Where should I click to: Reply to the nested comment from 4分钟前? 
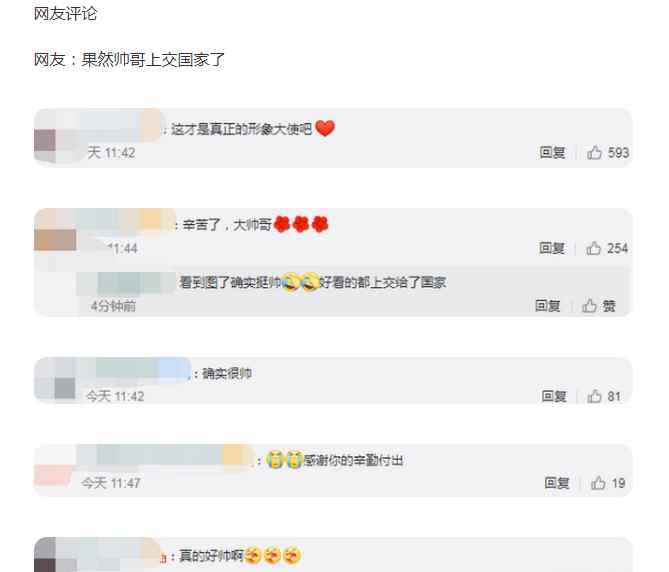tap(548, 305)
